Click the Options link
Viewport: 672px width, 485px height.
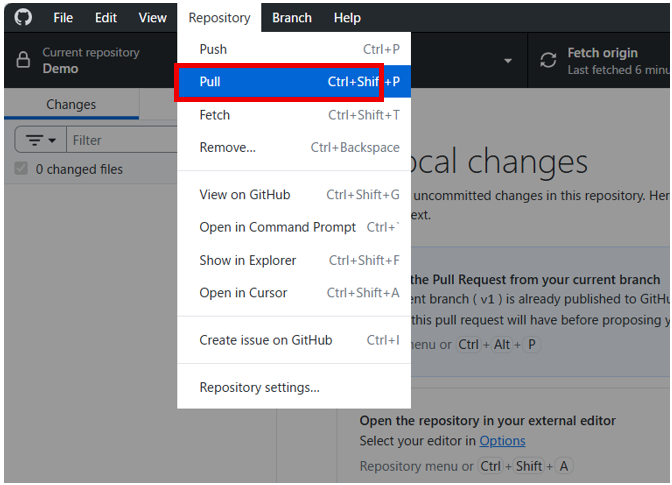(x=502, y=441)
